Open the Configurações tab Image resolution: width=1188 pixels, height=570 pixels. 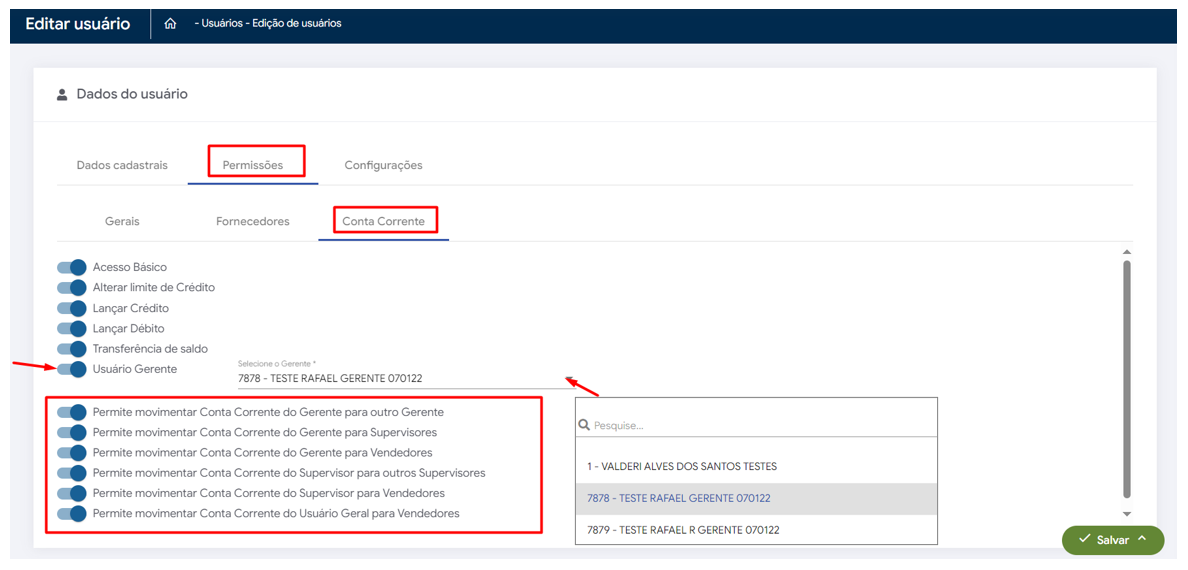click(x=383, y=165)
